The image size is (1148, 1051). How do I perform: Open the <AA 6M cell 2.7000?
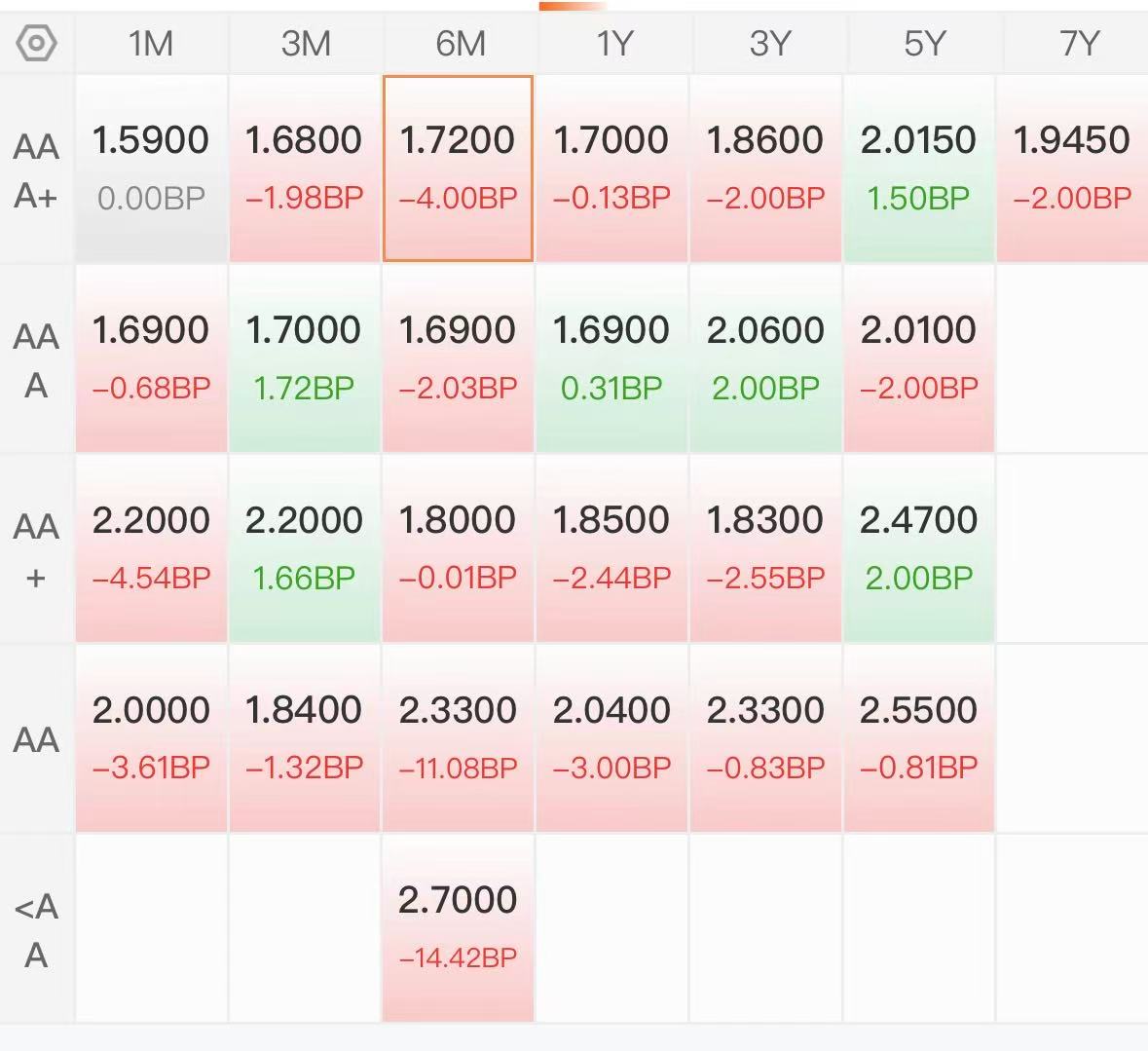(459, 928)
